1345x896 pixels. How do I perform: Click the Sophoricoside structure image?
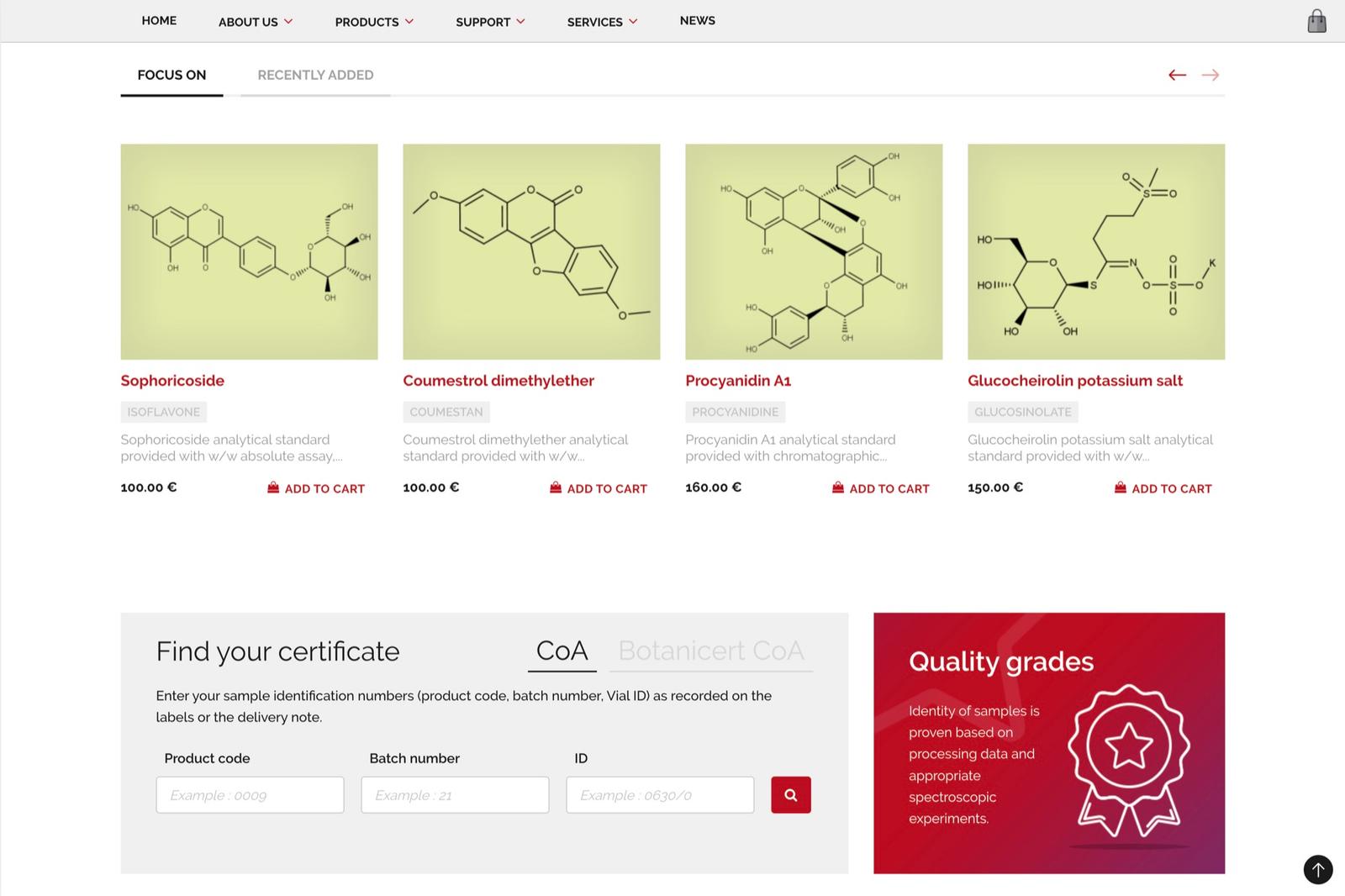[x=249, y=251]
